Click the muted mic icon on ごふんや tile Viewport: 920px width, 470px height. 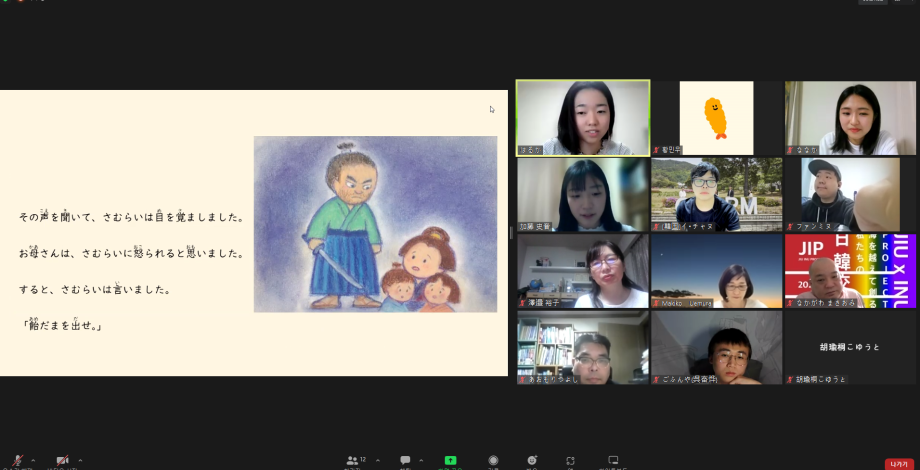(x=656, y=380)
